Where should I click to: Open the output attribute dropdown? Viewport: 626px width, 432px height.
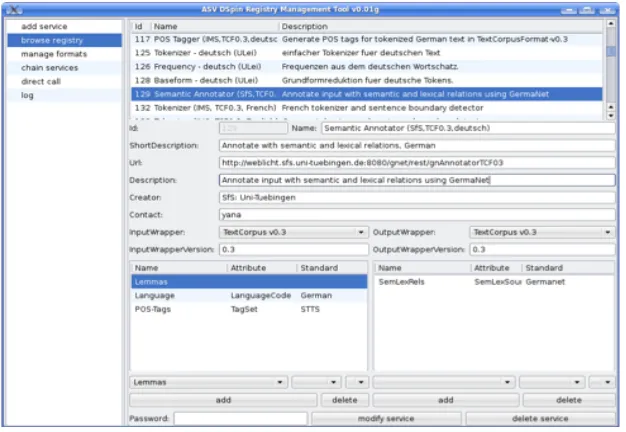(x=552, y=382)
